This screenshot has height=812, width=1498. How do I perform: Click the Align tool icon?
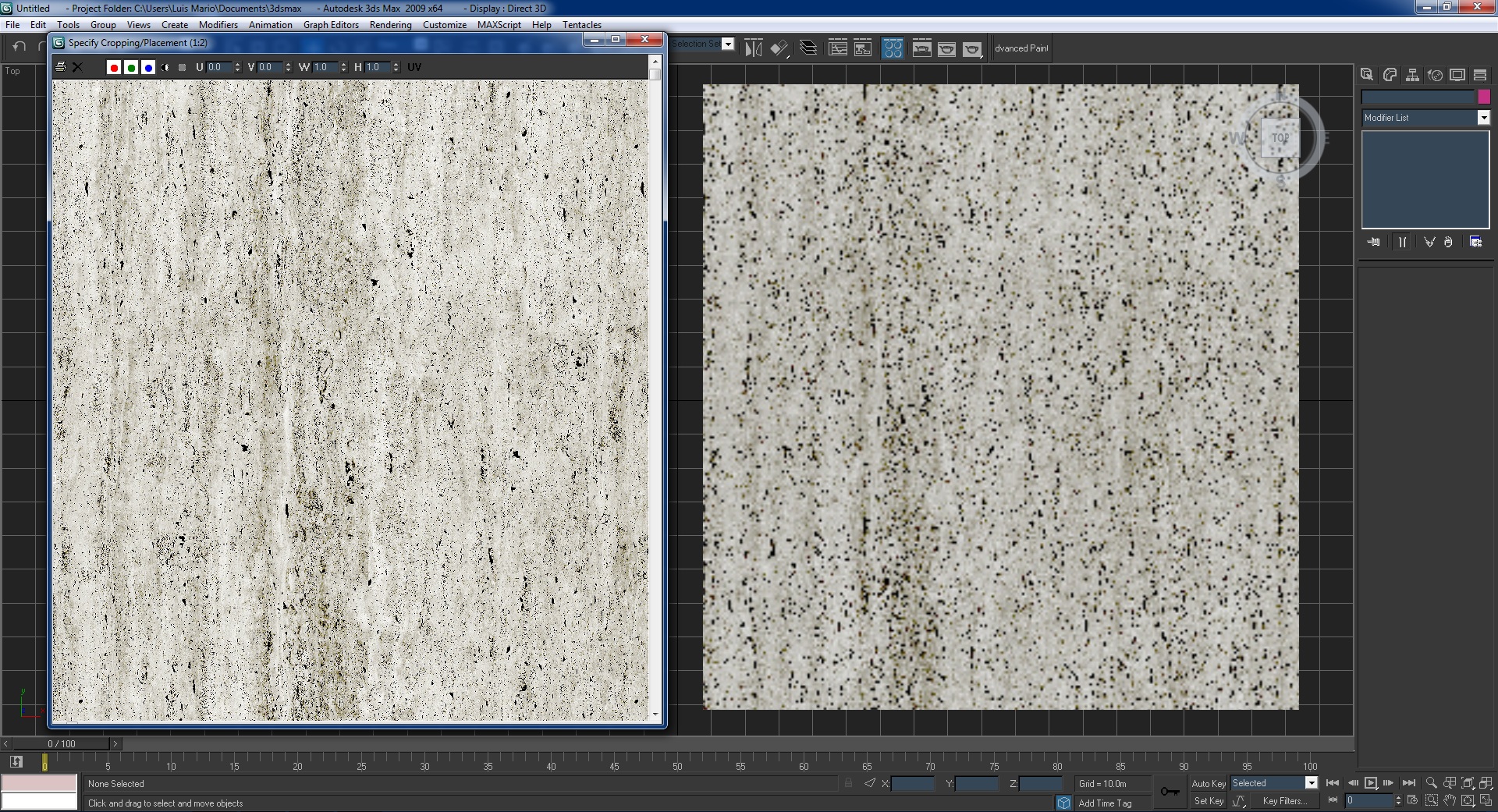click(779, 48)
